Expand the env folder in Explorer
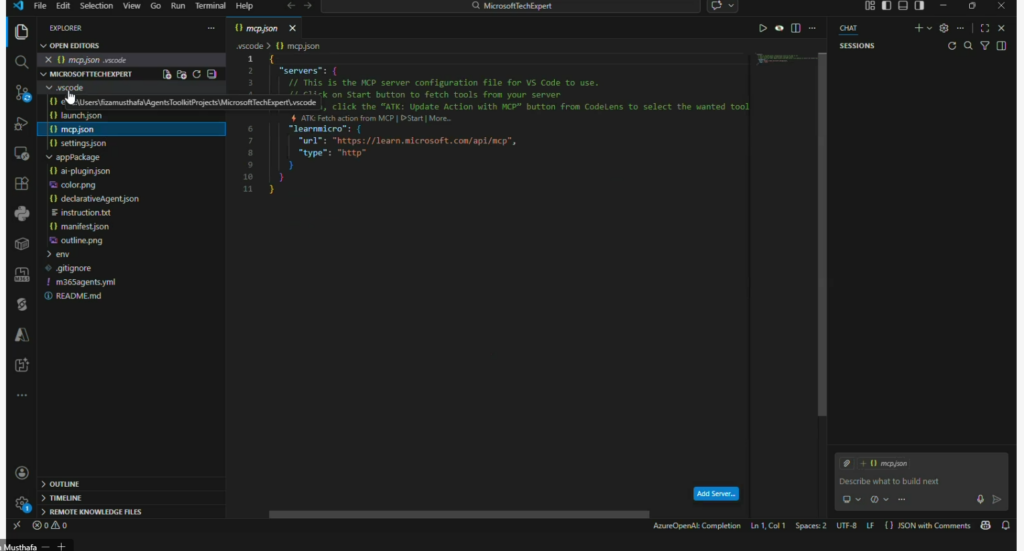The width and height of the screenshot is (1024, 551). (x=62, y=254)
